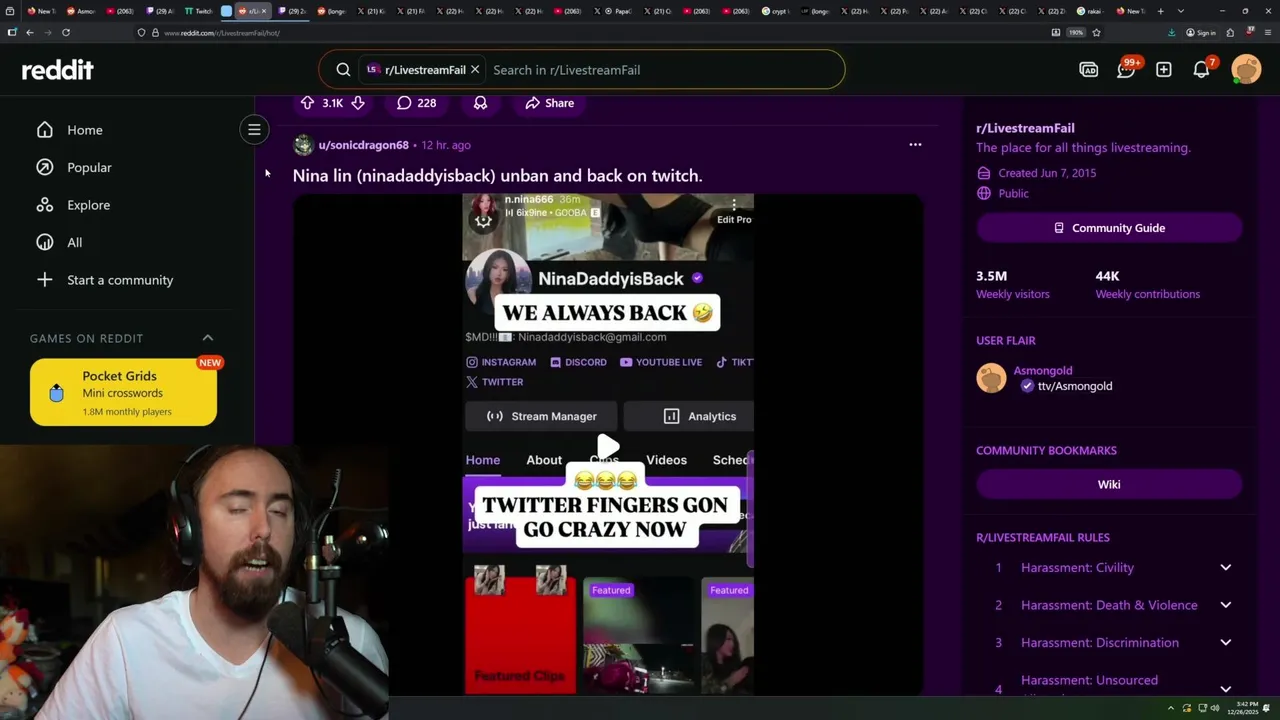Viewport: 1280px width, 720px height.
Task: Open the taskbar clock 3:42 PM
Action: click(1244, 708)
